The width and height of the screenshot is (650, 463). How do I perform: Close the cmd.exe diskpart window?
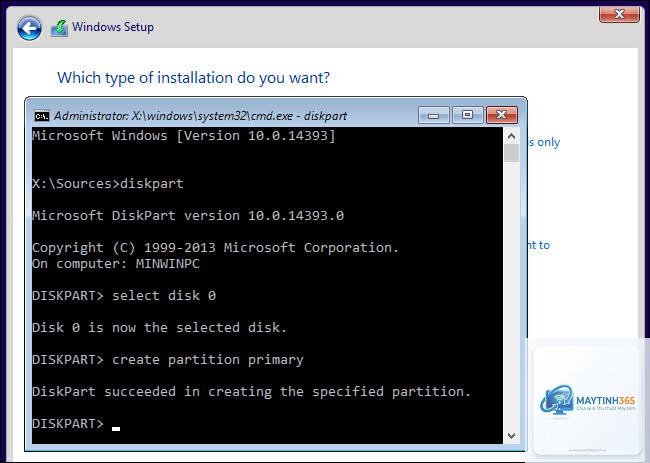501,115
